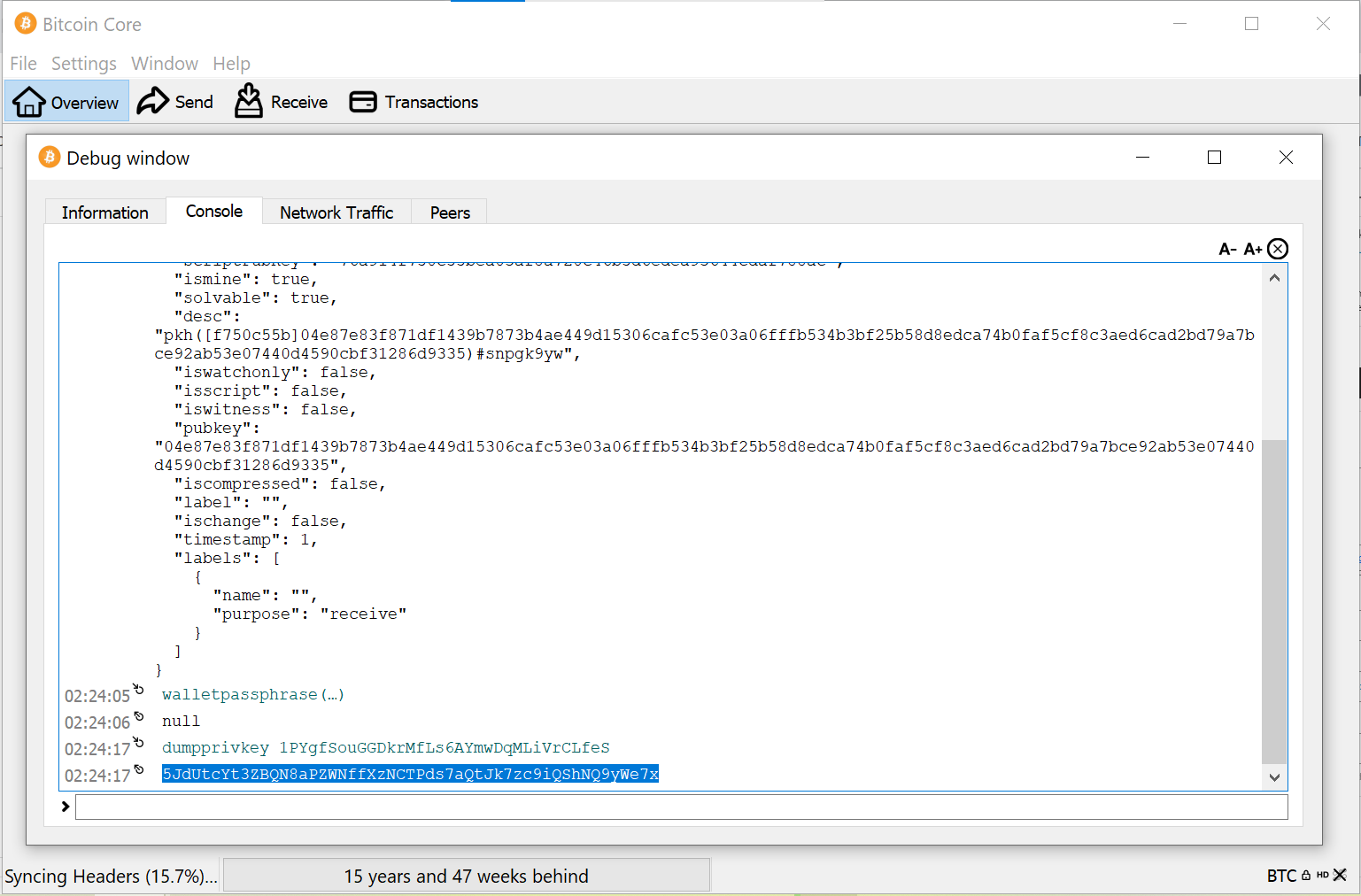Screen dimensions: 1361x896
Task: Switch to the Peers tab
Action: 450,212
